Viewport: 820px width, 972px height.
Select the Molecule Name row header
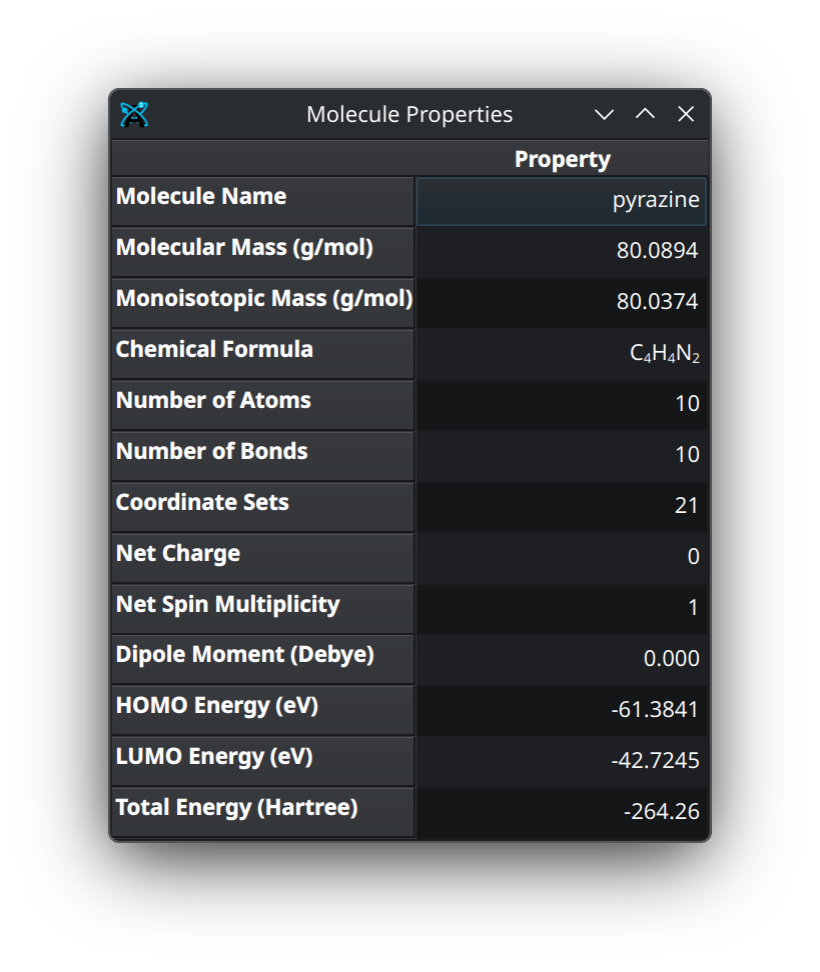(x=262, y=200)
